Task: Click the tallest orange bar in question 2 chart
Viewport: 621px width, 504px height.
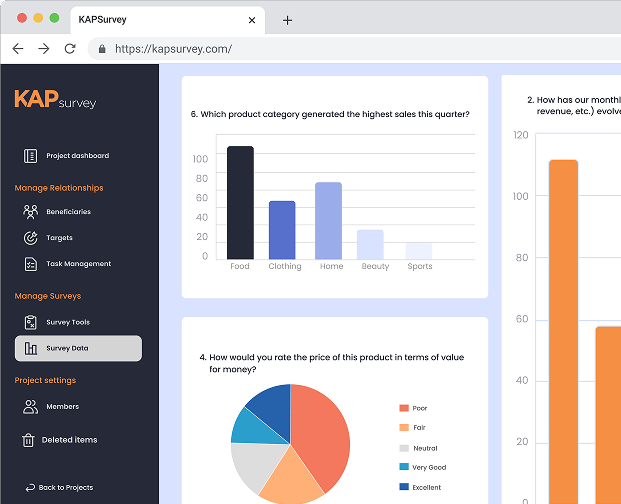Action: pyautogui.click(x=563, y=332)
